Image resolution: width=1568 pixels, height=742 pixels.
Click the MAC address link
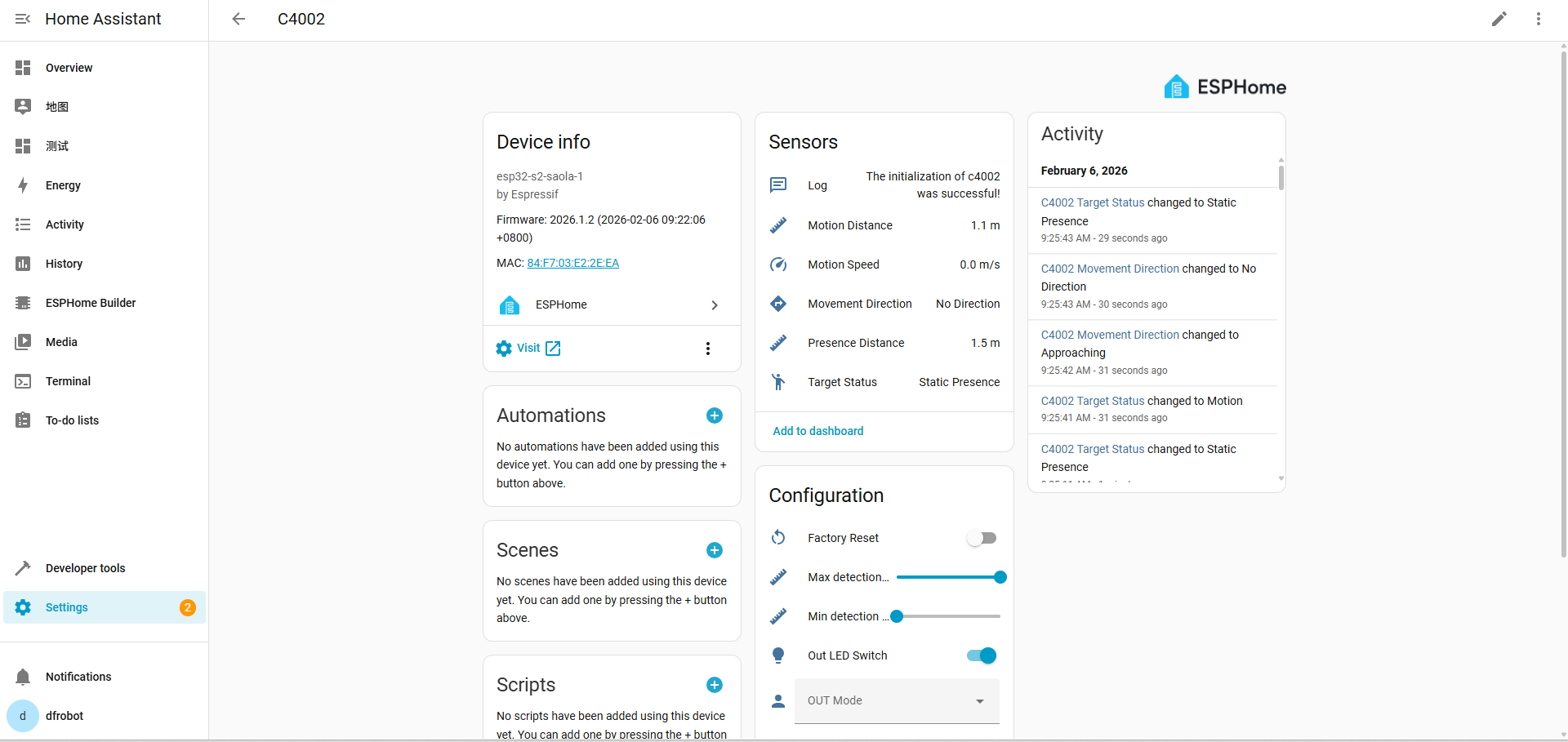click(572, 263)
